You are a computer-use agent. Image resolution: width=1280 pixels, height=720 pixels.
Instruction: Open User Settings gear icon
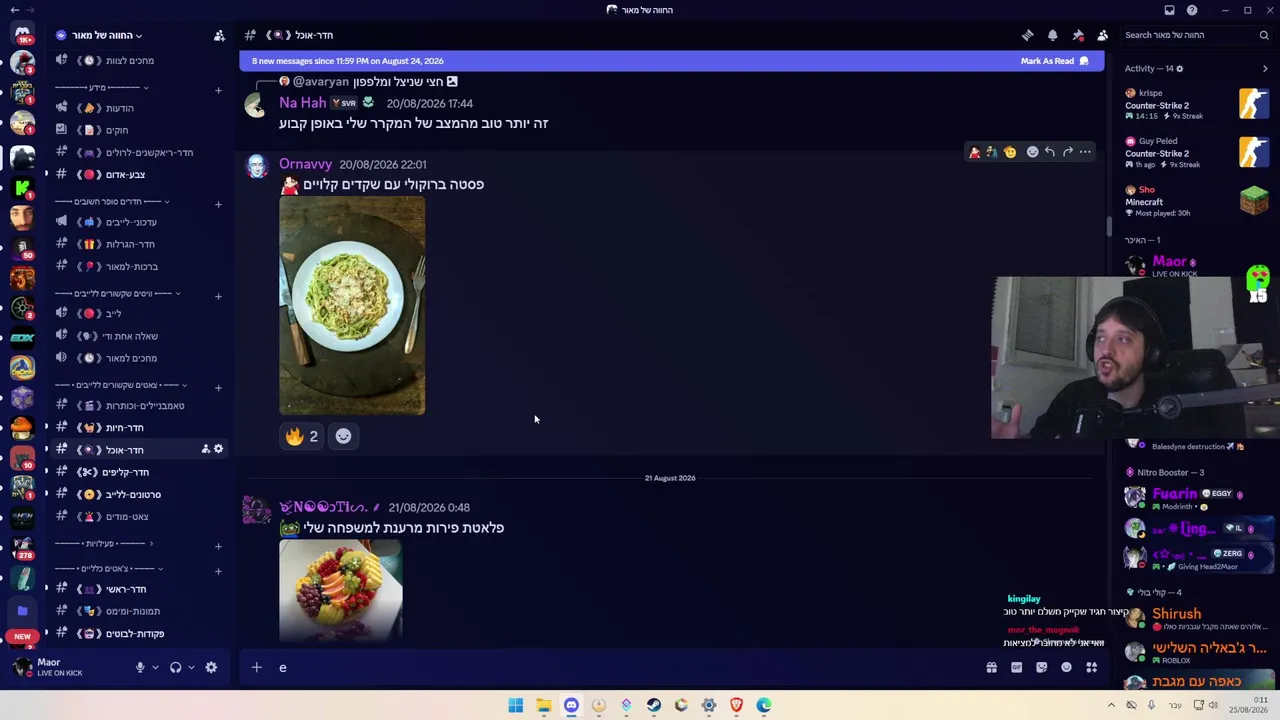pyautogui.click(x=211, y=667)
